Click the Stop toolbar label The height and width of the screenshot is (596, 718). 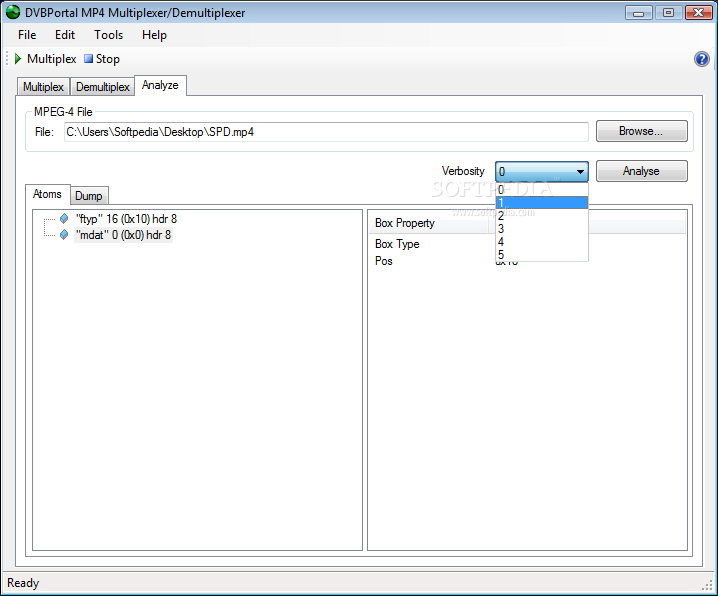108,59
